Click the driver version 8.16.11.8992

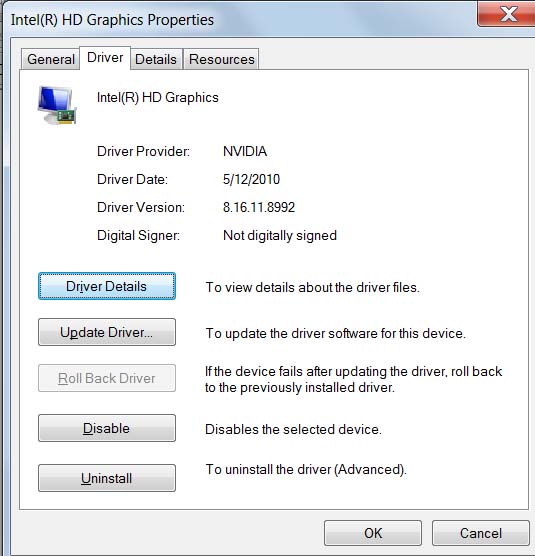pos(259,207)
